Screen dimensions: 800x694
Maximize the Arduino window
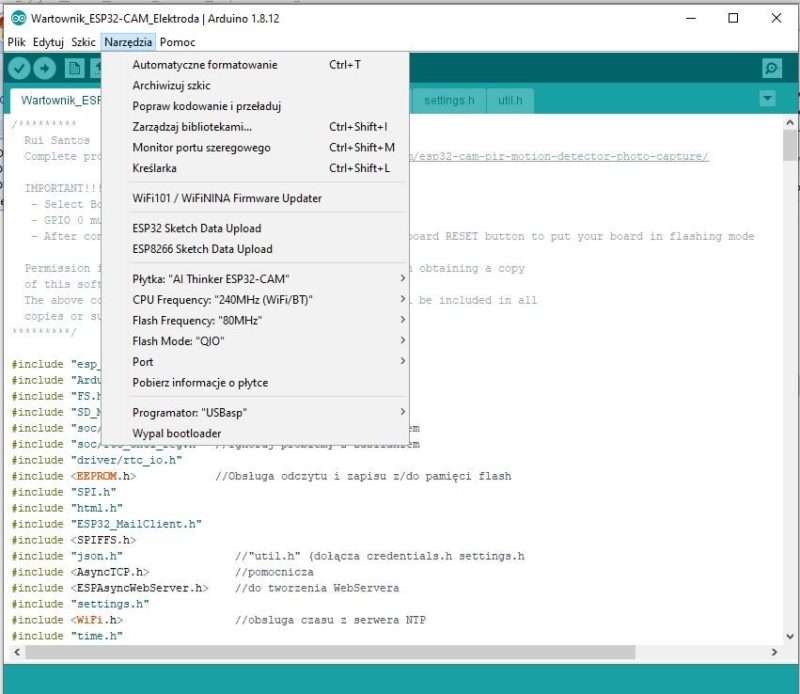733,18
